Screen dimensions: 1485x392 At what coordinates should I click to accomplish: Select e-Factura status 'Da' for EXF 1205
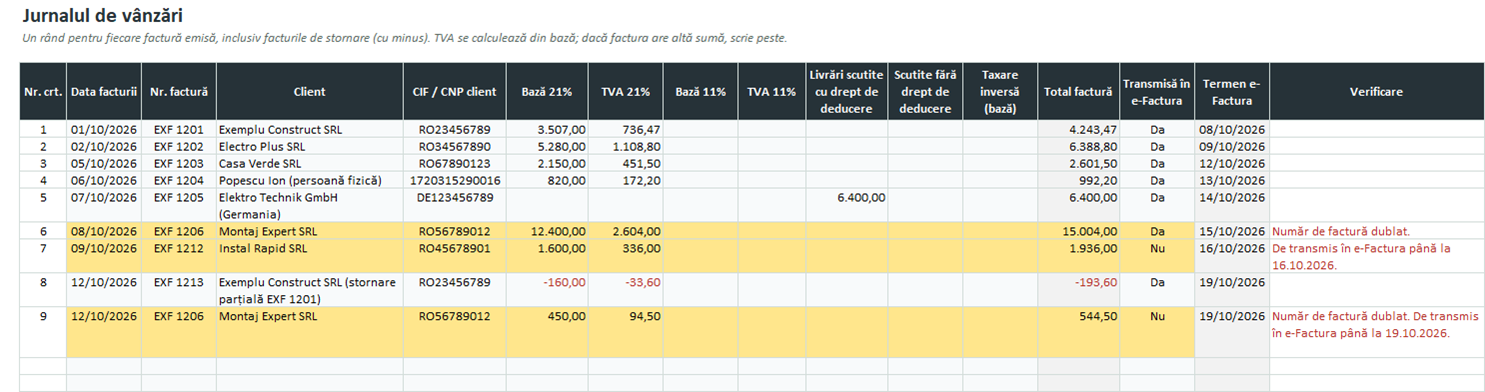[1157, 205]
